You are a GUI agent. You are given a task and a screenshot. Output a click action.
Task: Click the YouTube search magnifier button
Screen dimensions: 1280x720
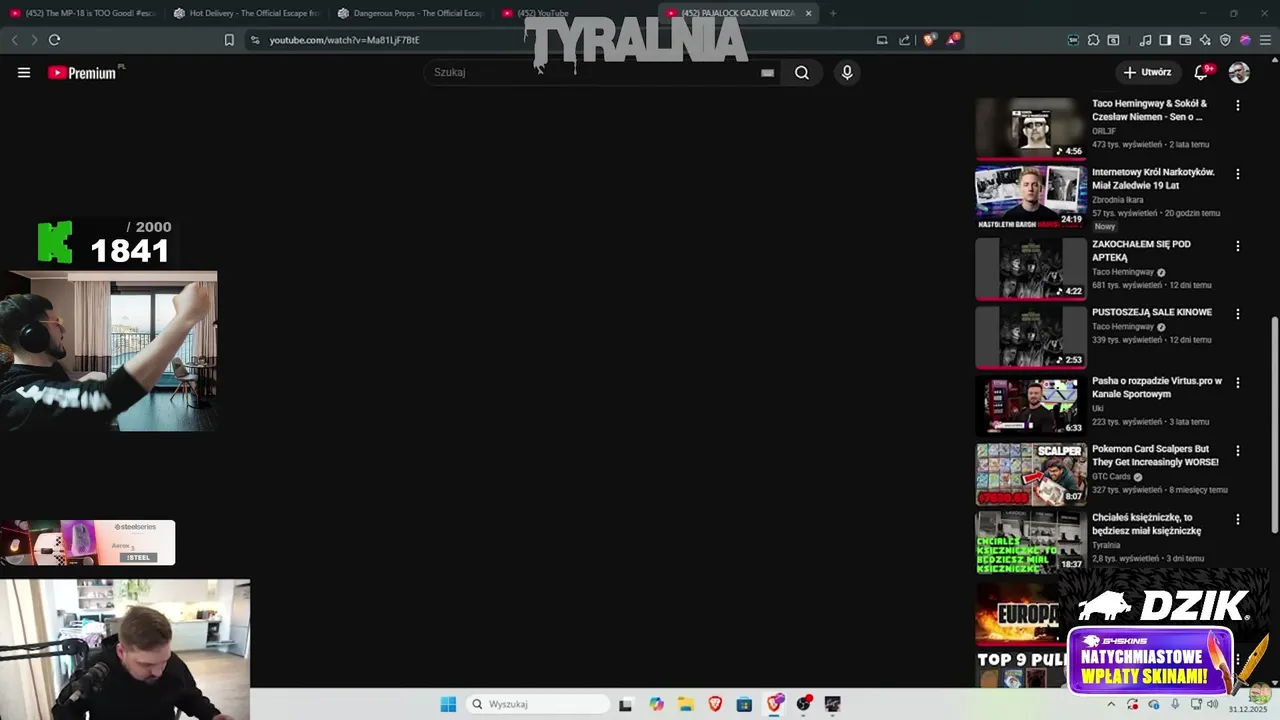click(802, 72)
